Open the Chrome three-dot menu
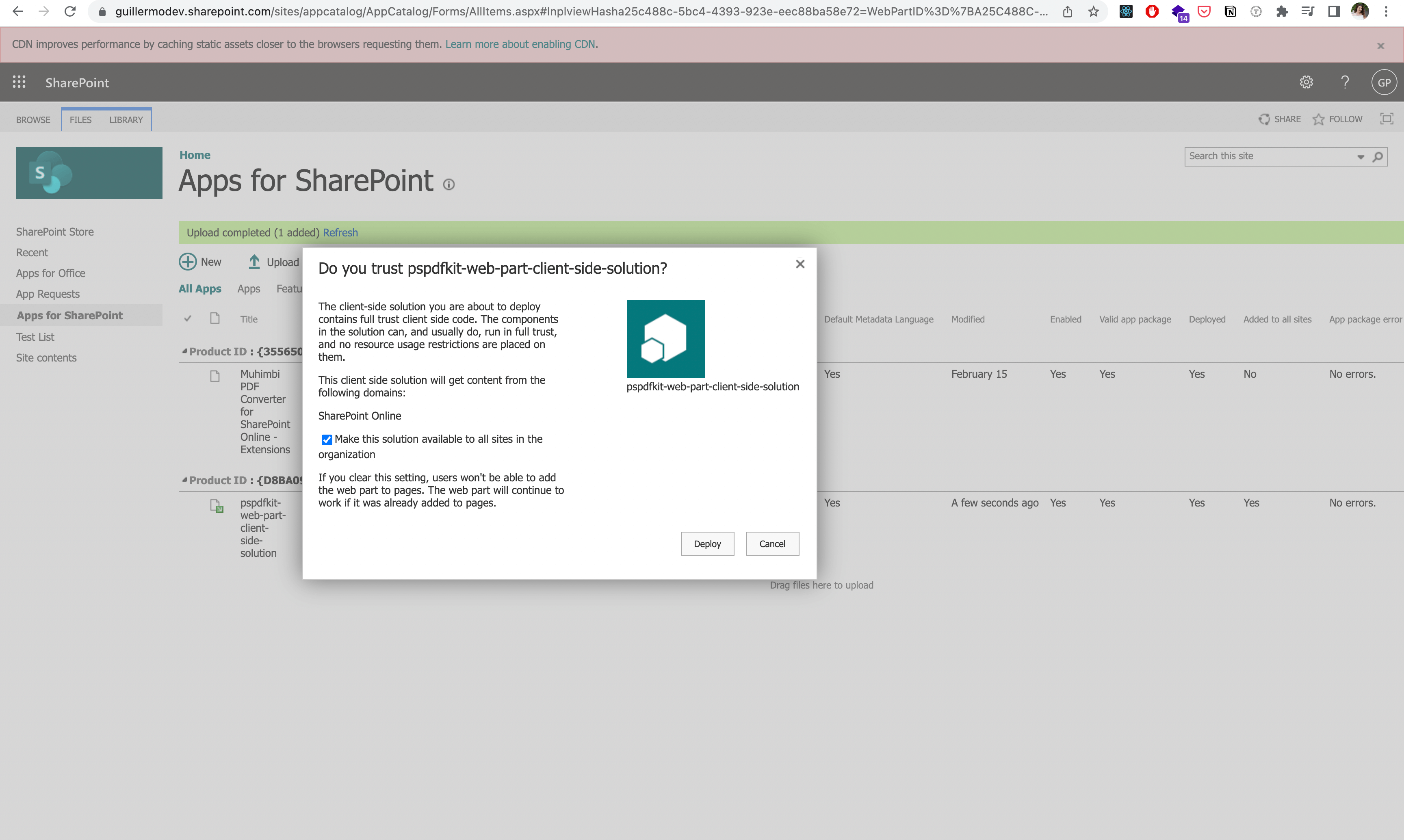 click(x=1386, y=11)
